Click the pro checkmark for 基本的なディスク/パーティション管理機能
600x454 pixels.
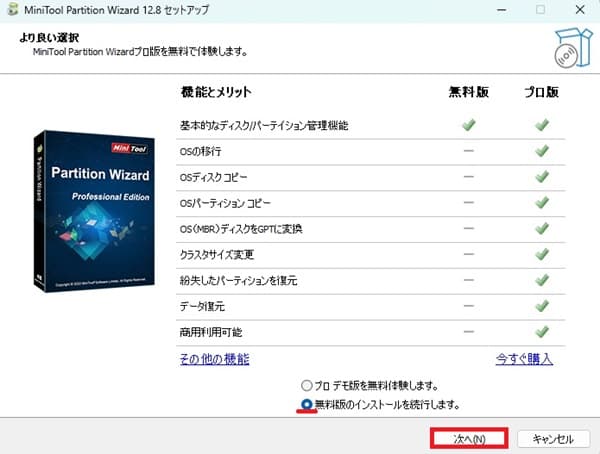(542, 125)
